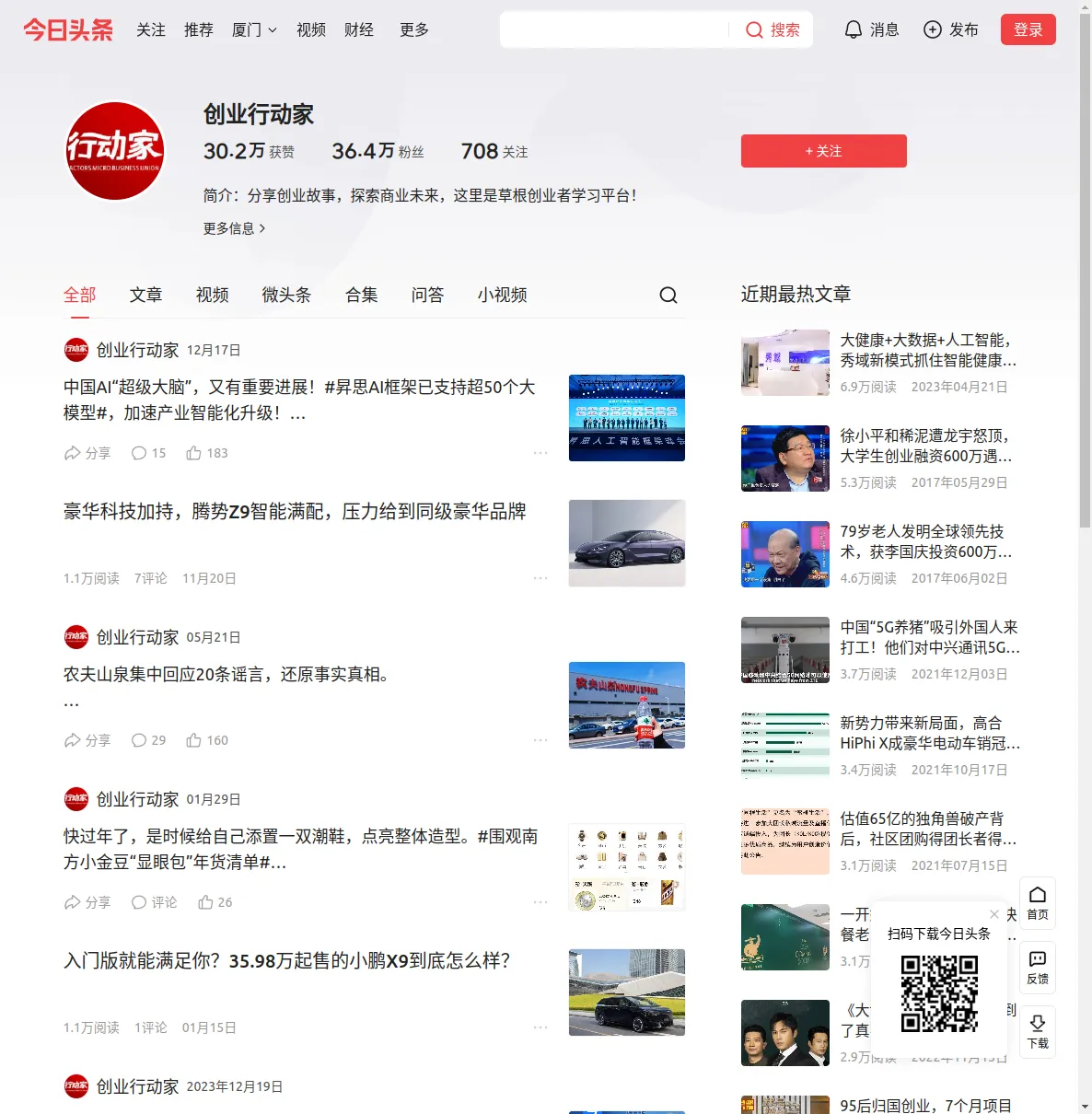Open the author avatar on 12月17日 post
Viewport: 1092px width, 1114px height.
[x=76, y=350]
